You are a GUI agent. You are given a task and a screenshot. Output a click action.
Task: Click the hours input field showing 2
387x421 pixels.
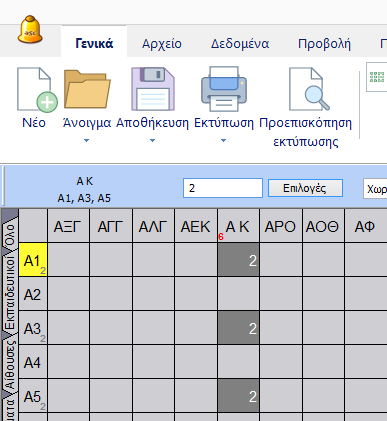tap(223, 188)
